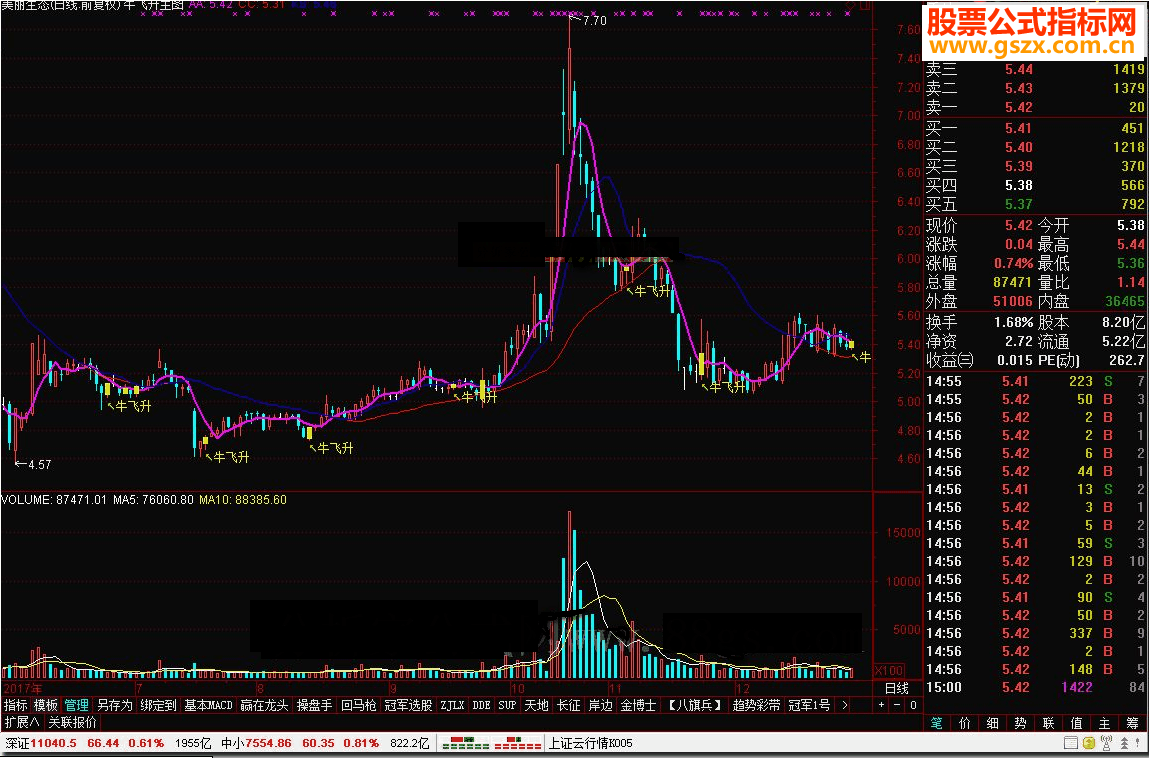The height and width of the screenshot is (758, 1149).
Task: Select the 主 main-force tab
Action: coord(1105,723)
